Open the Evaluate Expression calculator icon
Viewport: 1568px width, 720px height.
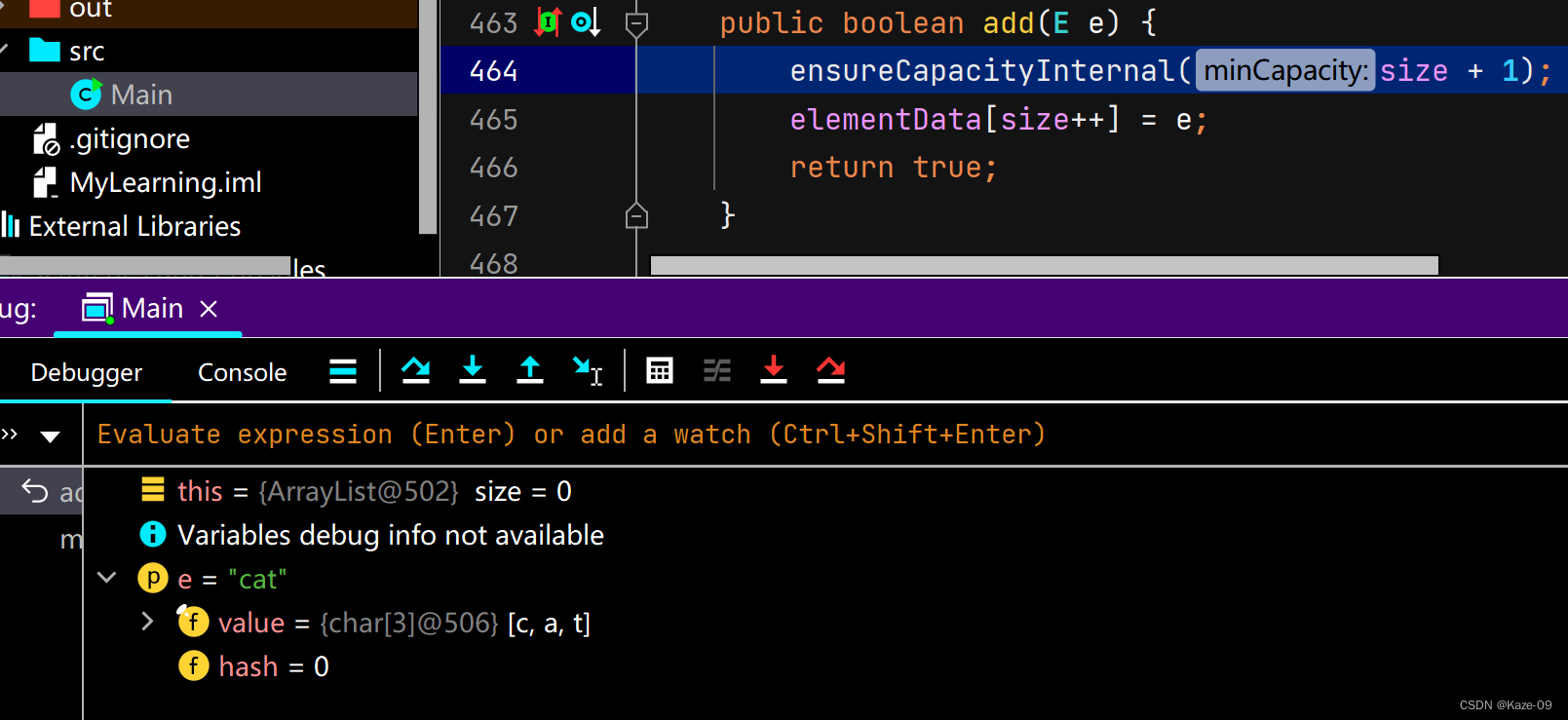coord(660,371)
